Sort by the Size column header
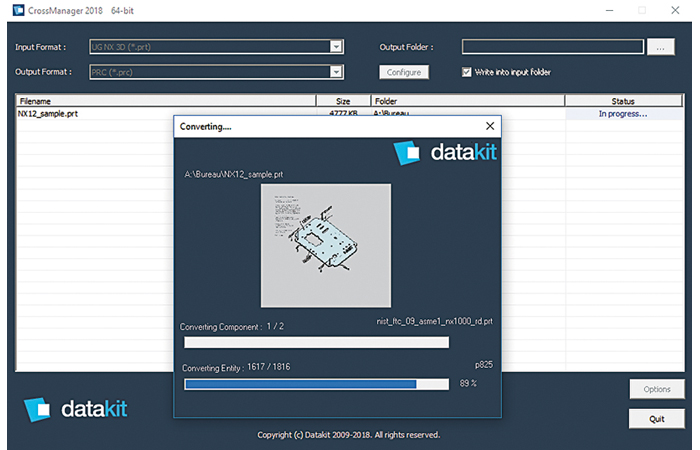This screenshot has width=700, height=450. [343, 101]
